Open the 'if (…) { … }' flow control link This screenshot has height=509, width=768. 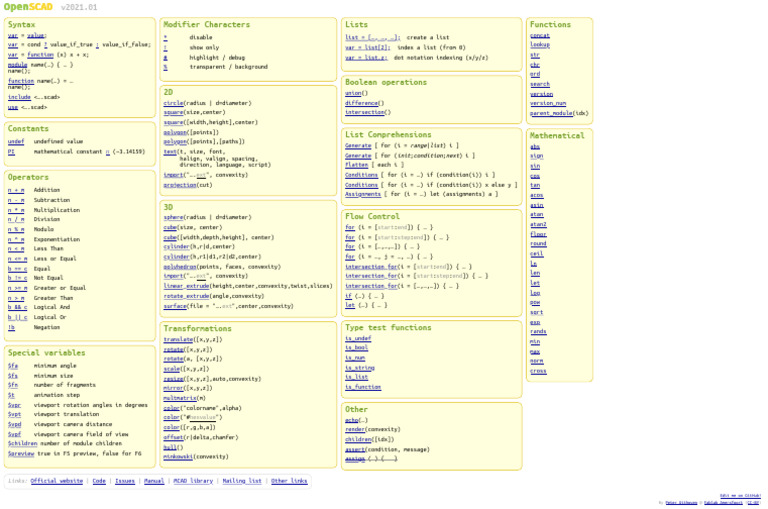pos(348,296)
